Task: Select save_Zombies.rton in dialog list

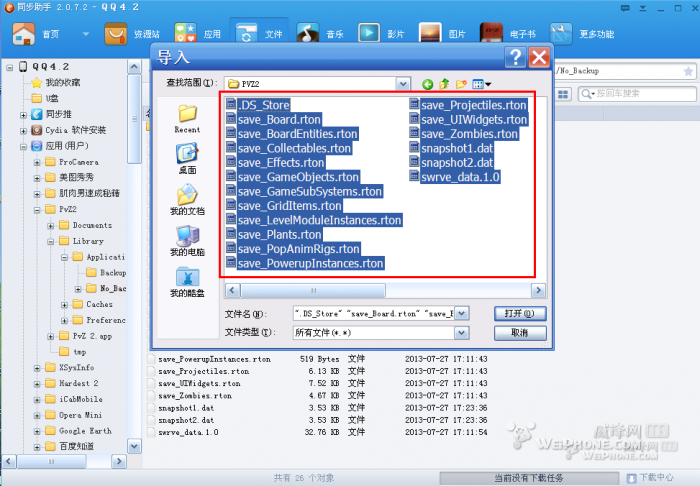Action: coord(464,134)
